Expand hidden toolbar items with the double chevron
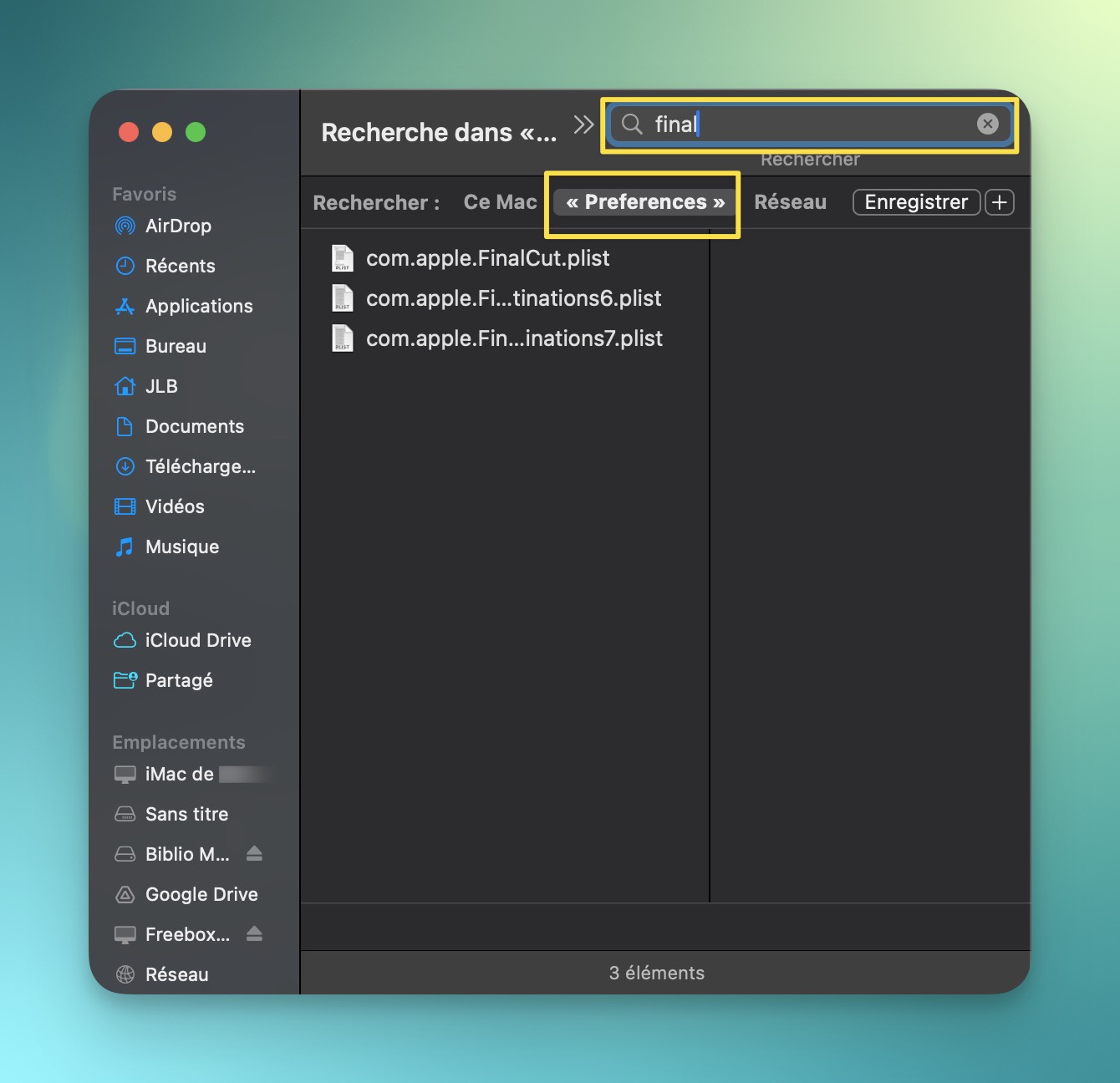Screen dimensions: 1120x1083 pyautogui.click(x=583, y=125)
